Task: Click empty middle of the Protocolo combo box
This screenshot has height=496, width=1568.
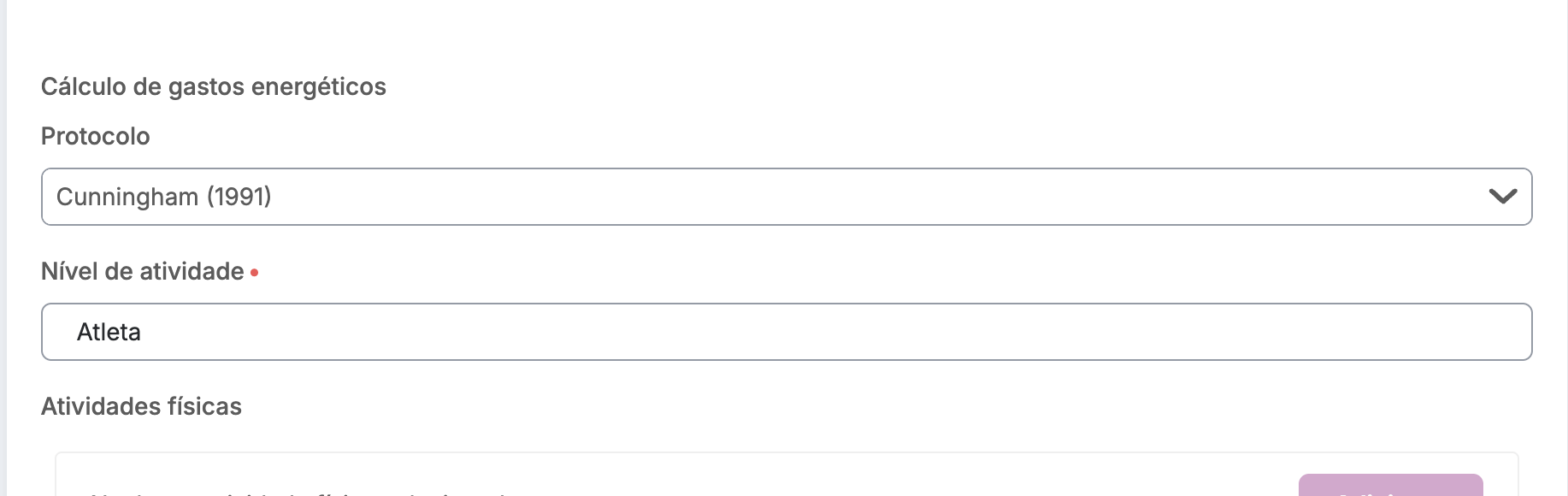Action: (x=855, y=197)
